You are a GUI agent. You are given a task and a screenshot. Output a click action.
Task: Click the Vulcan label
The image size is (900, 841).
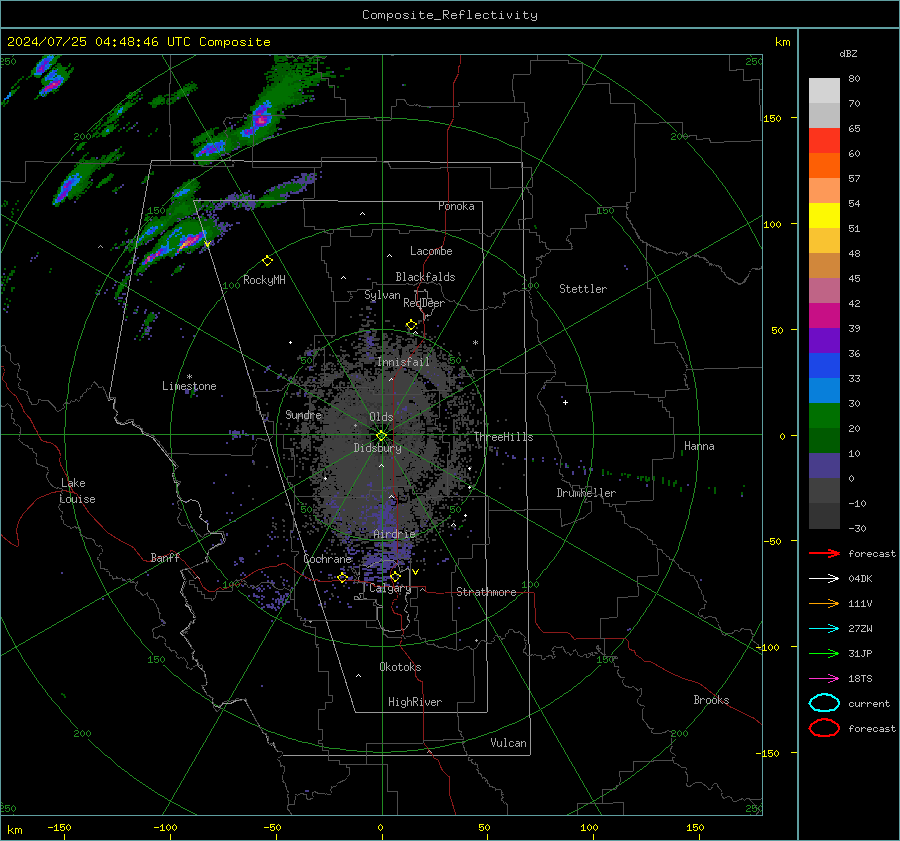(x=508, y=743)
